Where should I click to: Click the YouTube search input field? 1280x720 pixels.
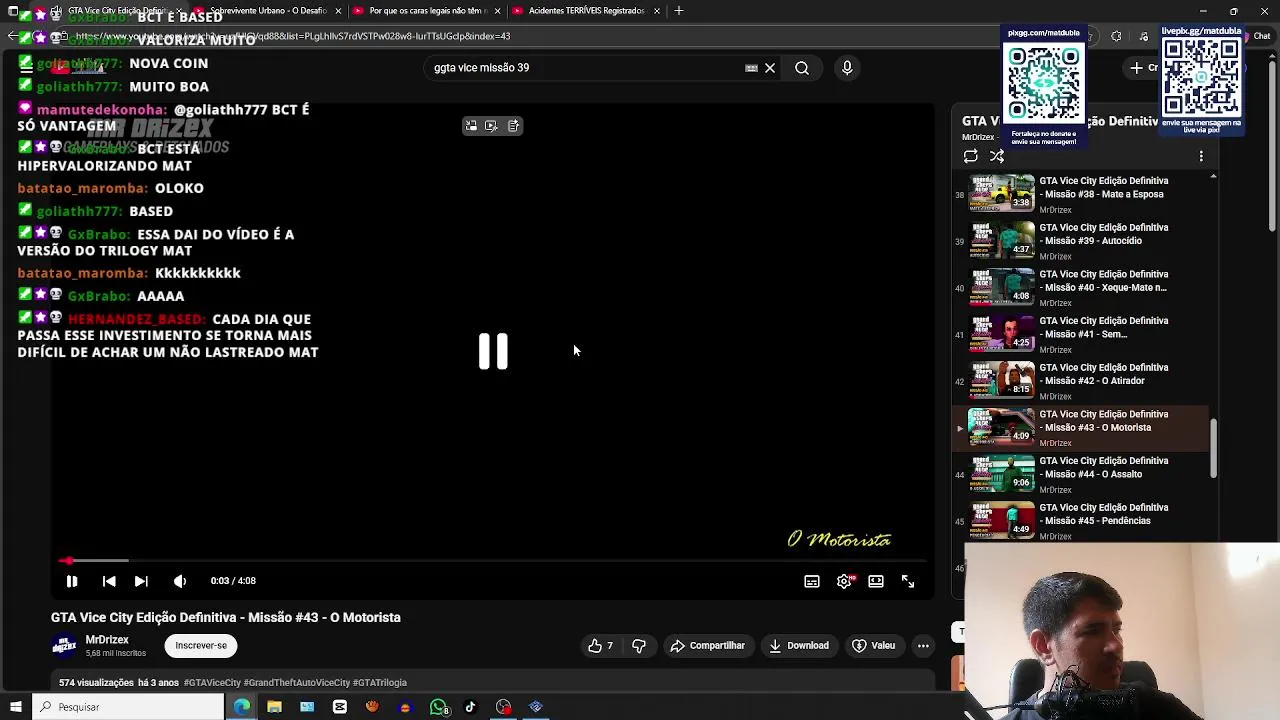click(x=585, y=68)
